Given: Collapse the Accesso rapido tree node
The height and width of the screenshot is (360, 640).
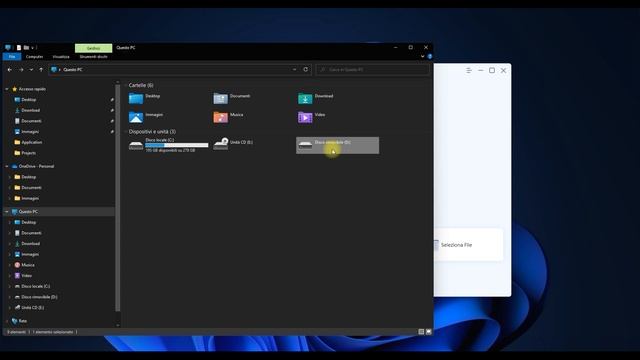Looking at the screenshot, I should point(7,89).
